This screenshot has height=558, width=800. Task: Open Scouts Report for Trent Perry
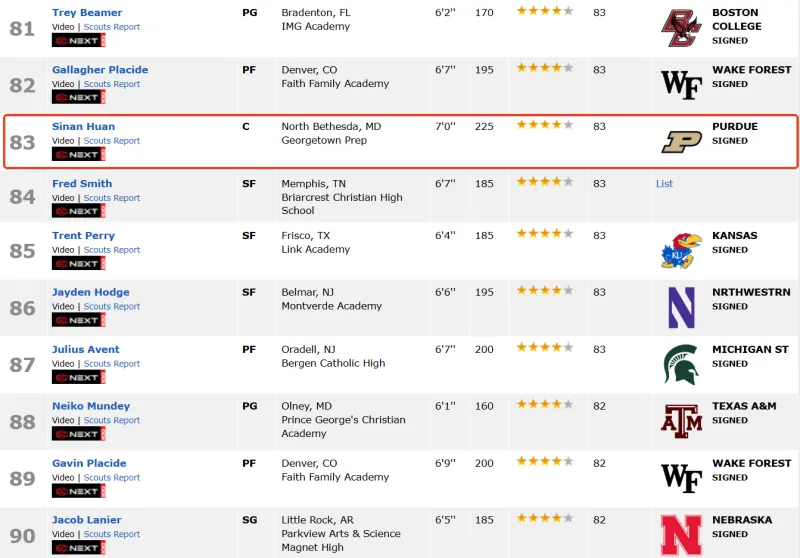click(x=112, y=250)
